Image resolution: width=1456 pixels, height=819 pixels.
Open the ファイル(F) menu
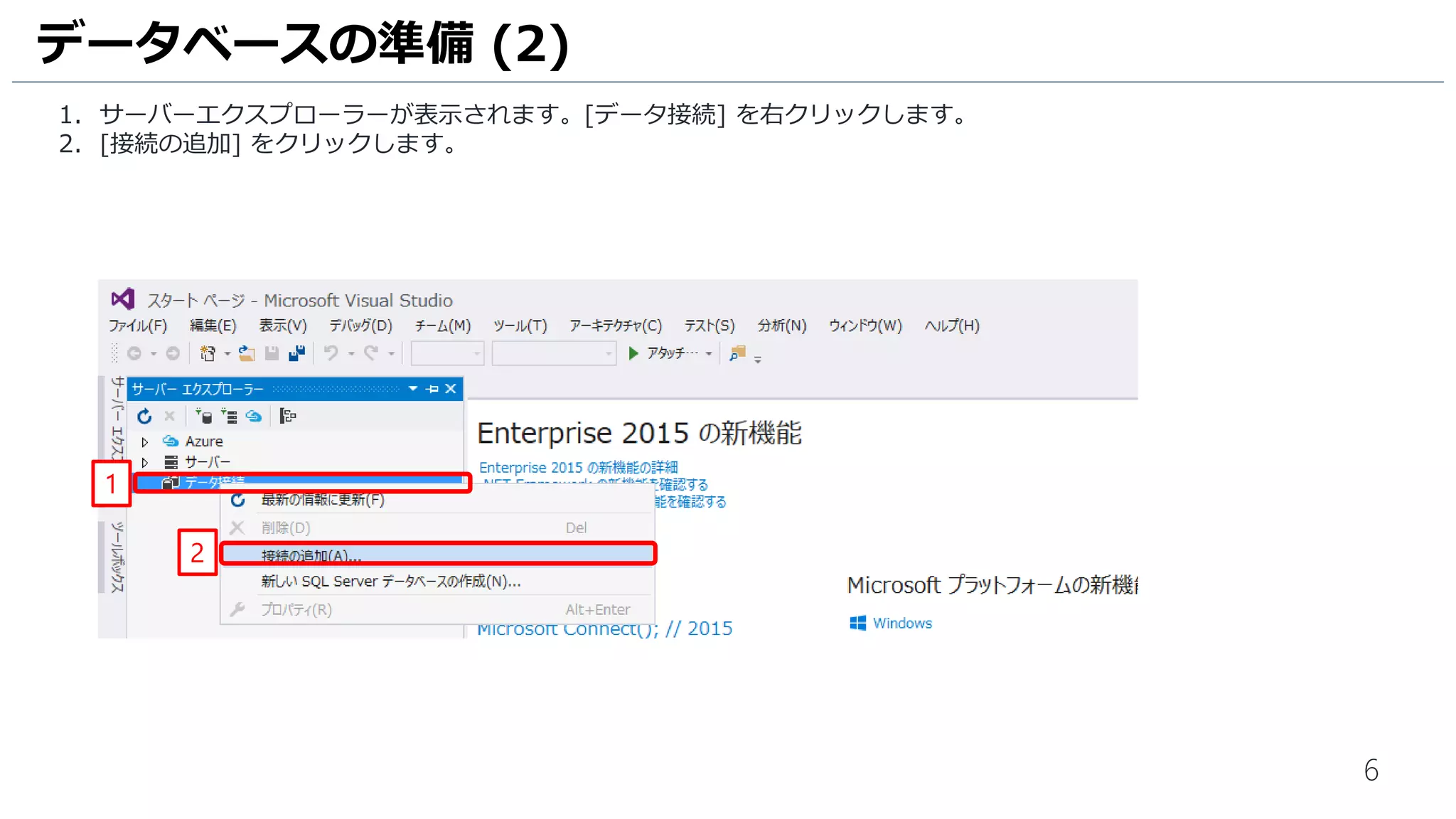pos(138,326)
